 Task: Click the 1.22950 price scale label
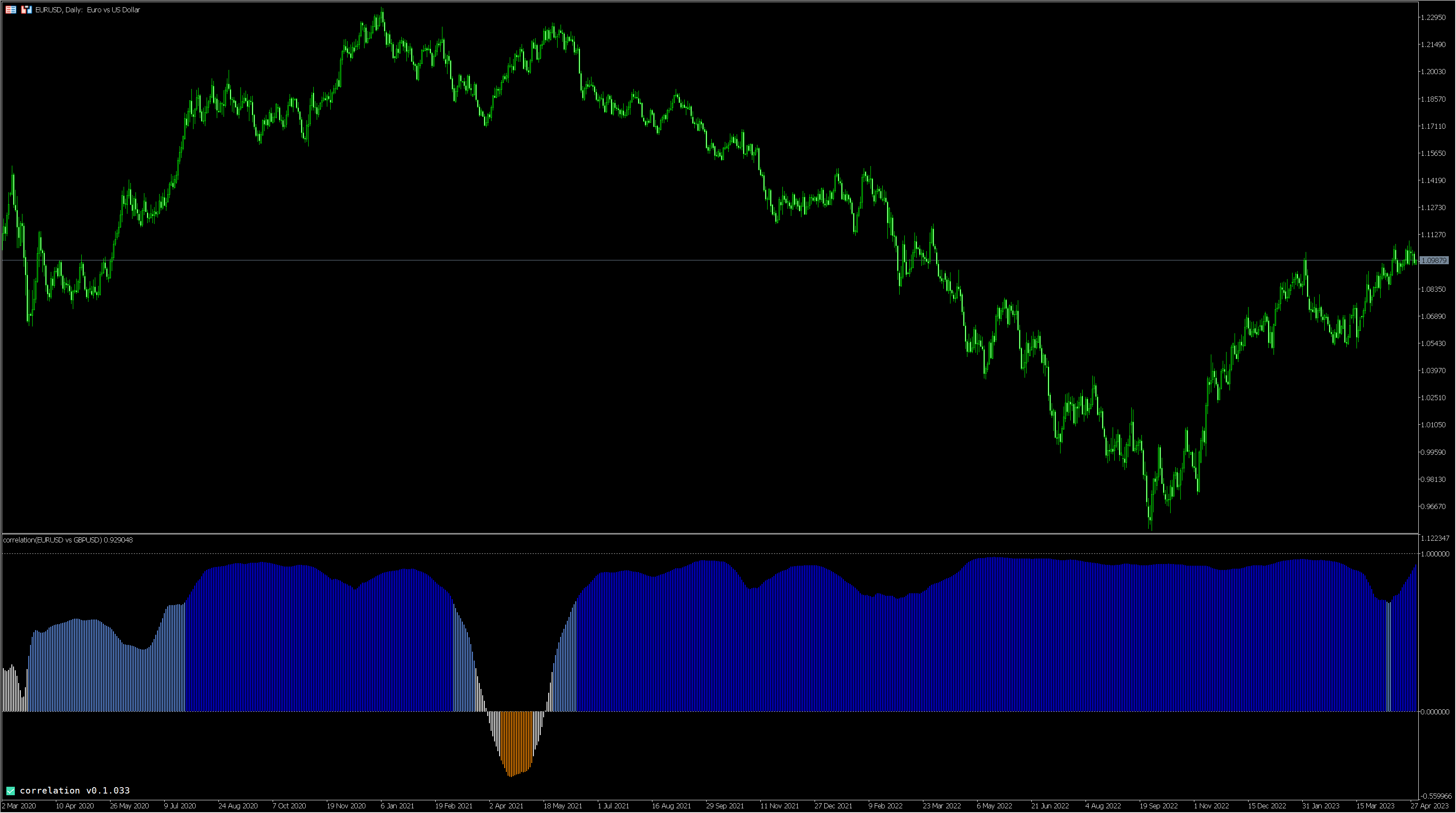click(1433, 17)
